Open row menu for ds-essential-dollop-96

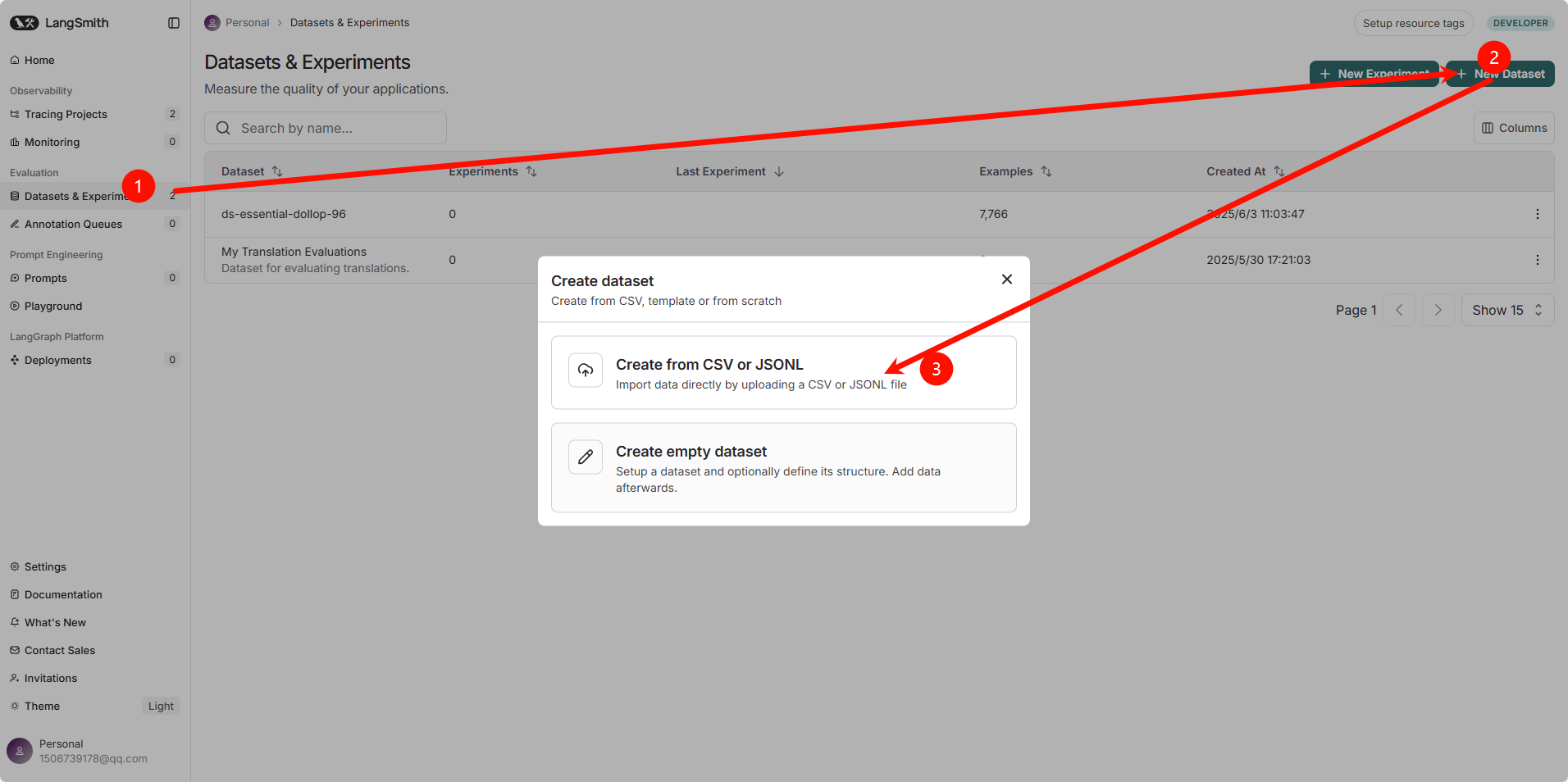coord(1537,214)
